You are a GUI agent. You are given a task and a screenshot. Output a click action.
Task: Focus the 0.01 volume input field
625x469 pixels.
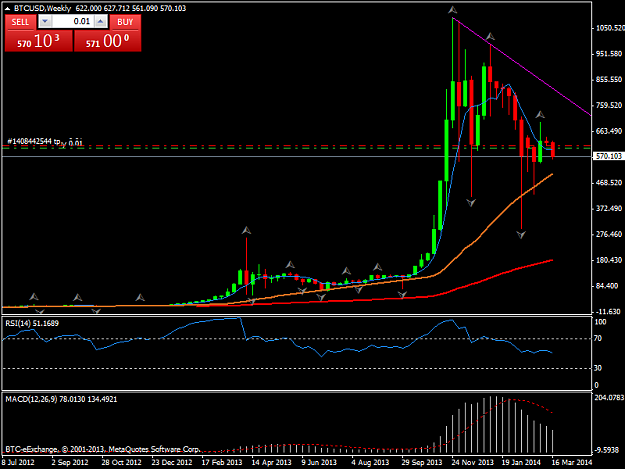point(73,22)
